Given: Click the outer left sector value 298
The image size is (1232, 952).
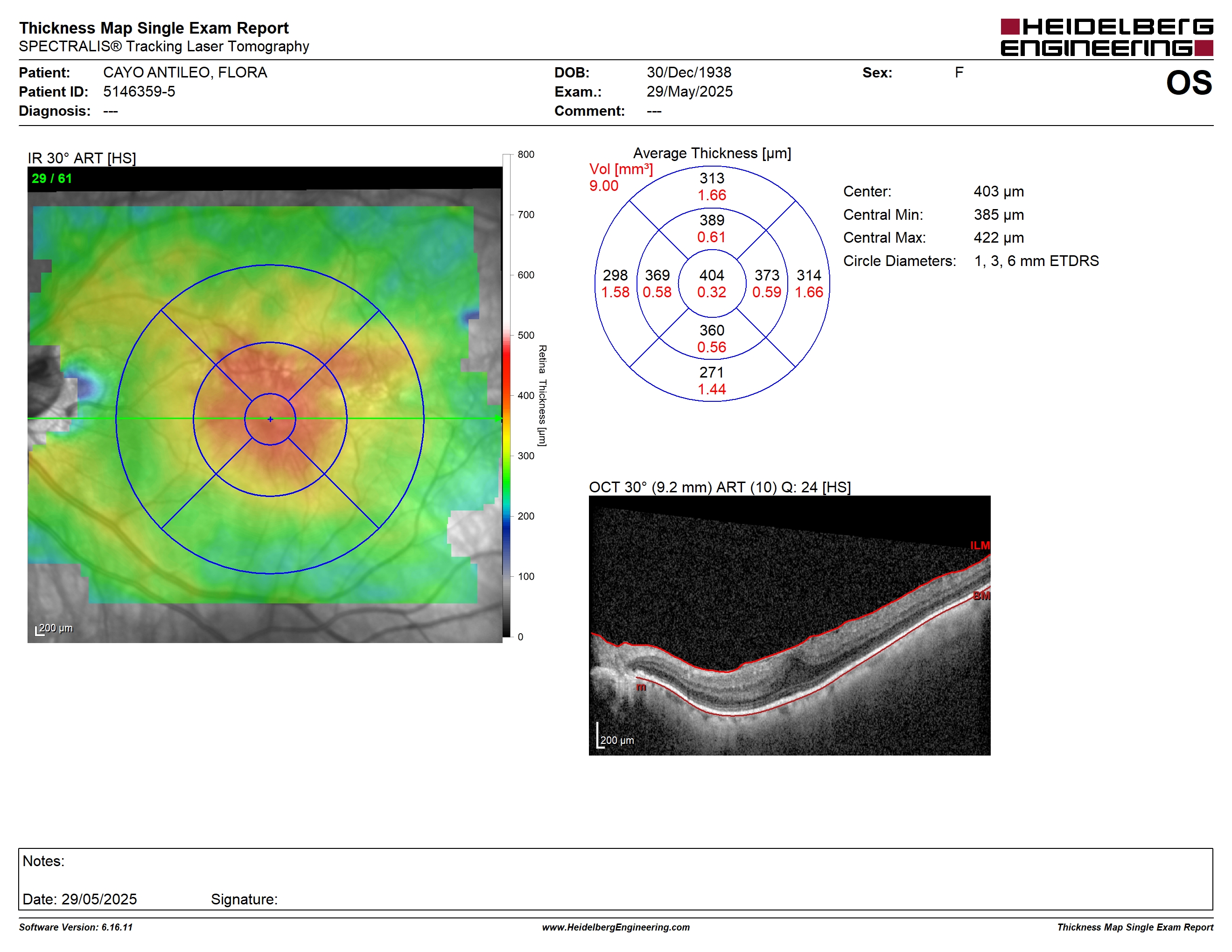Looking at the screenshot, I should [x=615, y=275].
